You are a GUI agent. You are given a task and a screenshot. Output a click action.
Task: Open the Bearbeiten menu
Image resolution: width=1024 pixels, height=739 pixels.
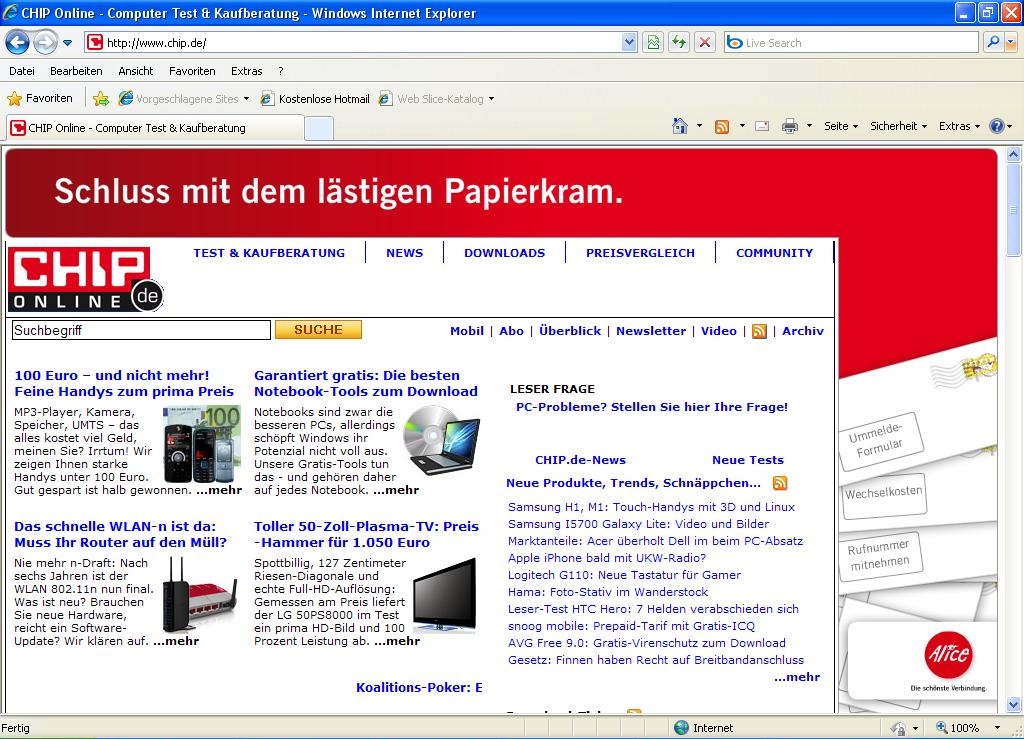click(76, 71)
